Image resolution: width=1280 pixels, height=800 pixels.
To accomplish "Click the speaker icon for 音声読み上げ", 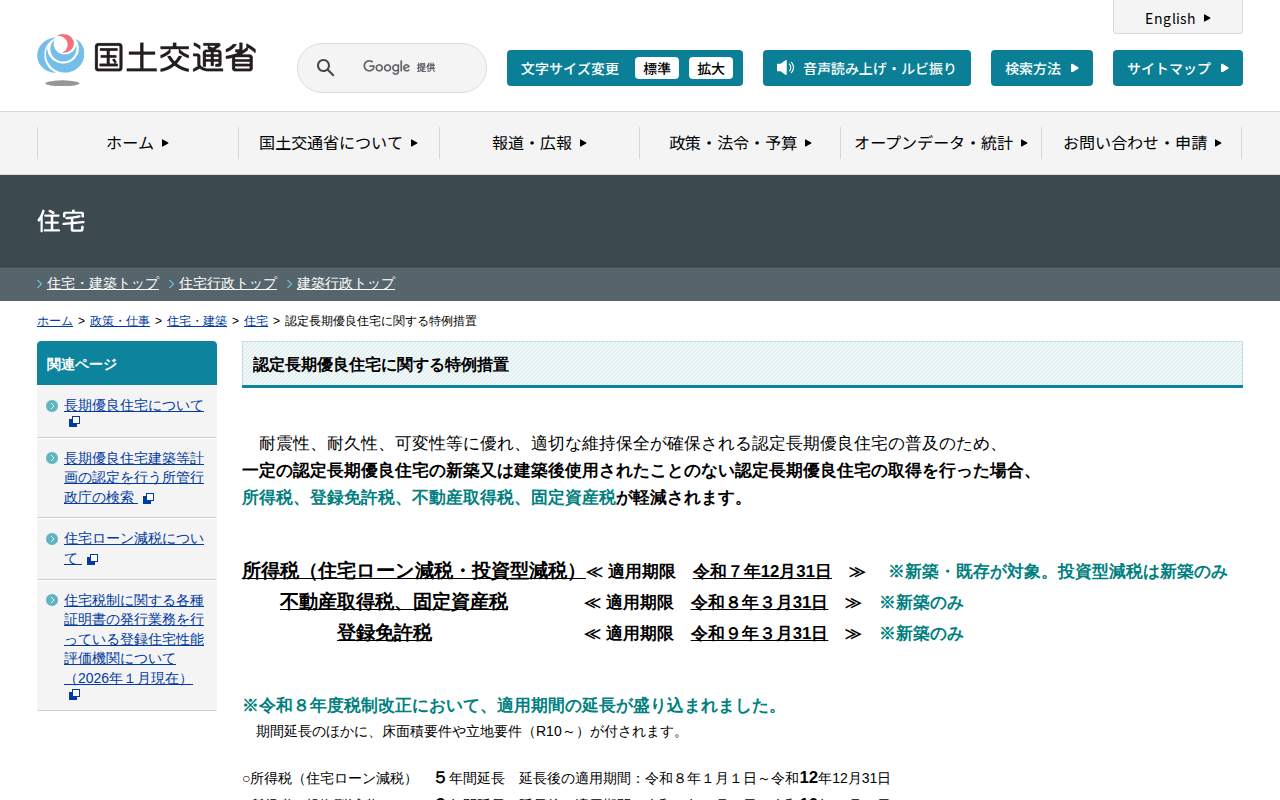I will click(x=785, y=68).
